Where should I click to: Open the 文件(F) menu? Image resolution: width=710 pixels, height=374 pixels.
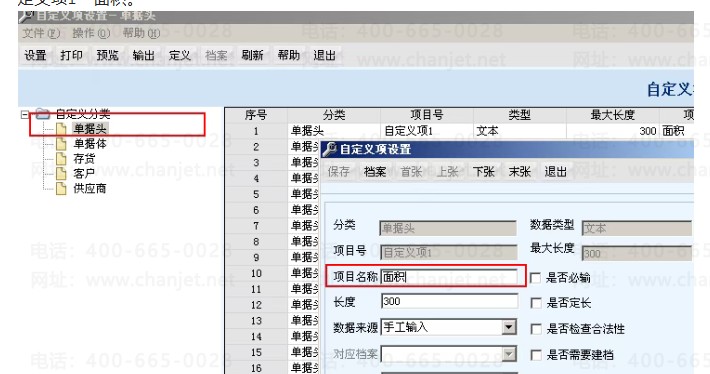41,34
